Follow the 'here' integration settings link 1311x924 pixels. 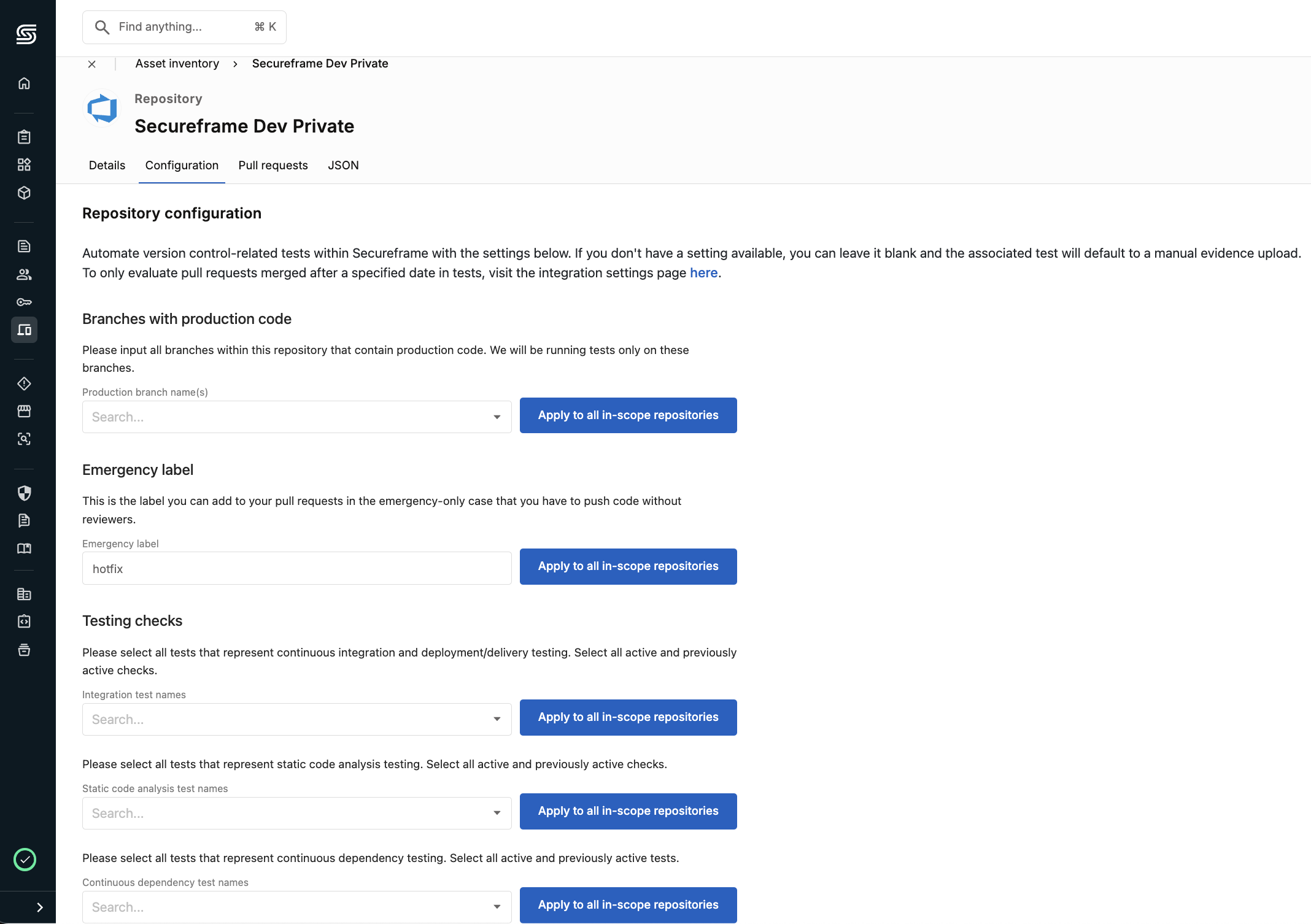pyautogui.click(x=703, y=273)
